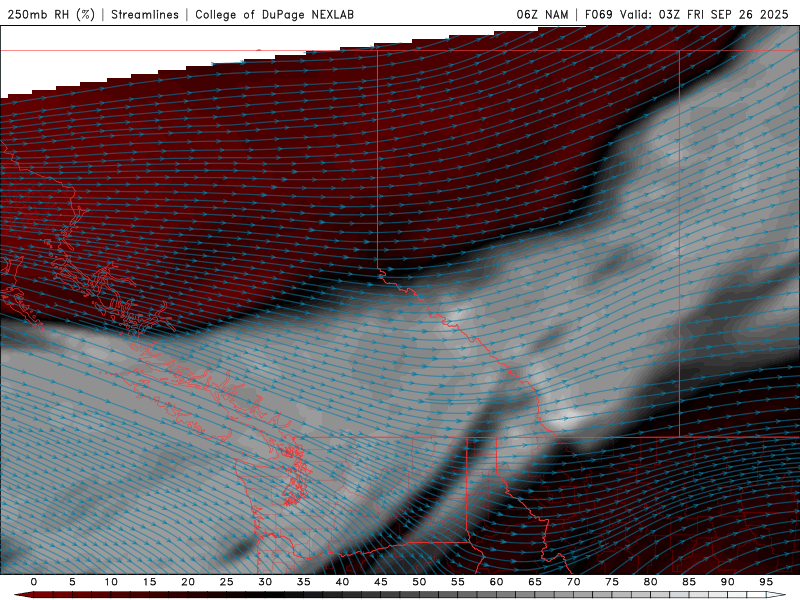
Task: Click the colorbar label '40'
Action: [342, 582]
